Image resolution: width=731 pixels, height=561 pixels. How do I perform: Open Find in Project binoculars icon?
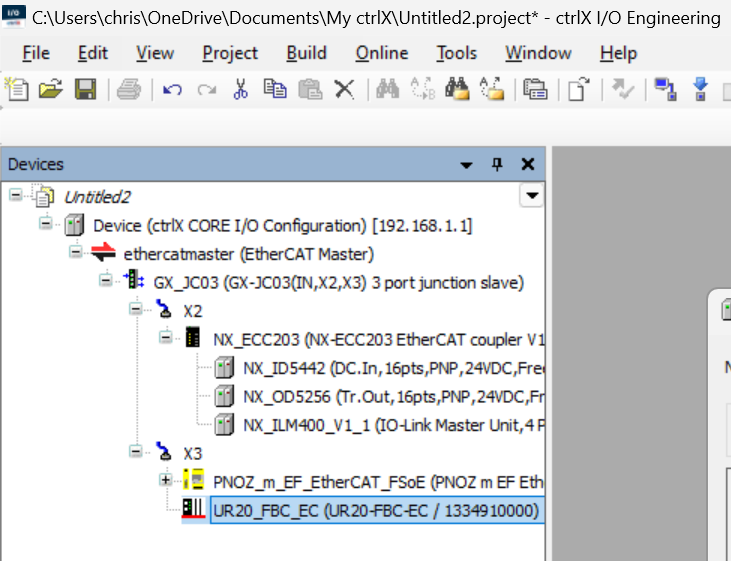tap(457, 89)
